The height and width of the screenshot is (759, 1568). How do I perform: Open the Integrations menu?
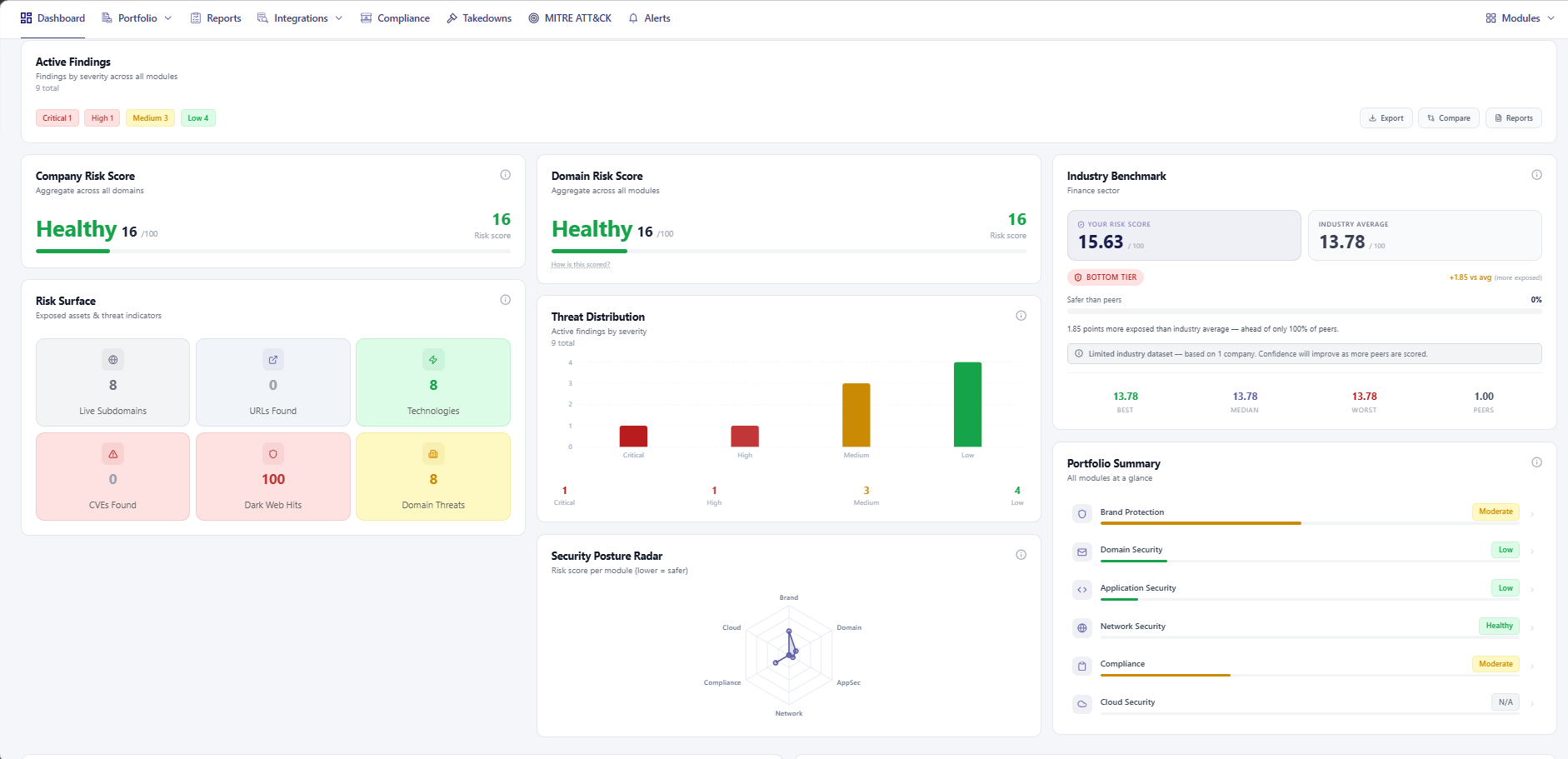point(300,18)
